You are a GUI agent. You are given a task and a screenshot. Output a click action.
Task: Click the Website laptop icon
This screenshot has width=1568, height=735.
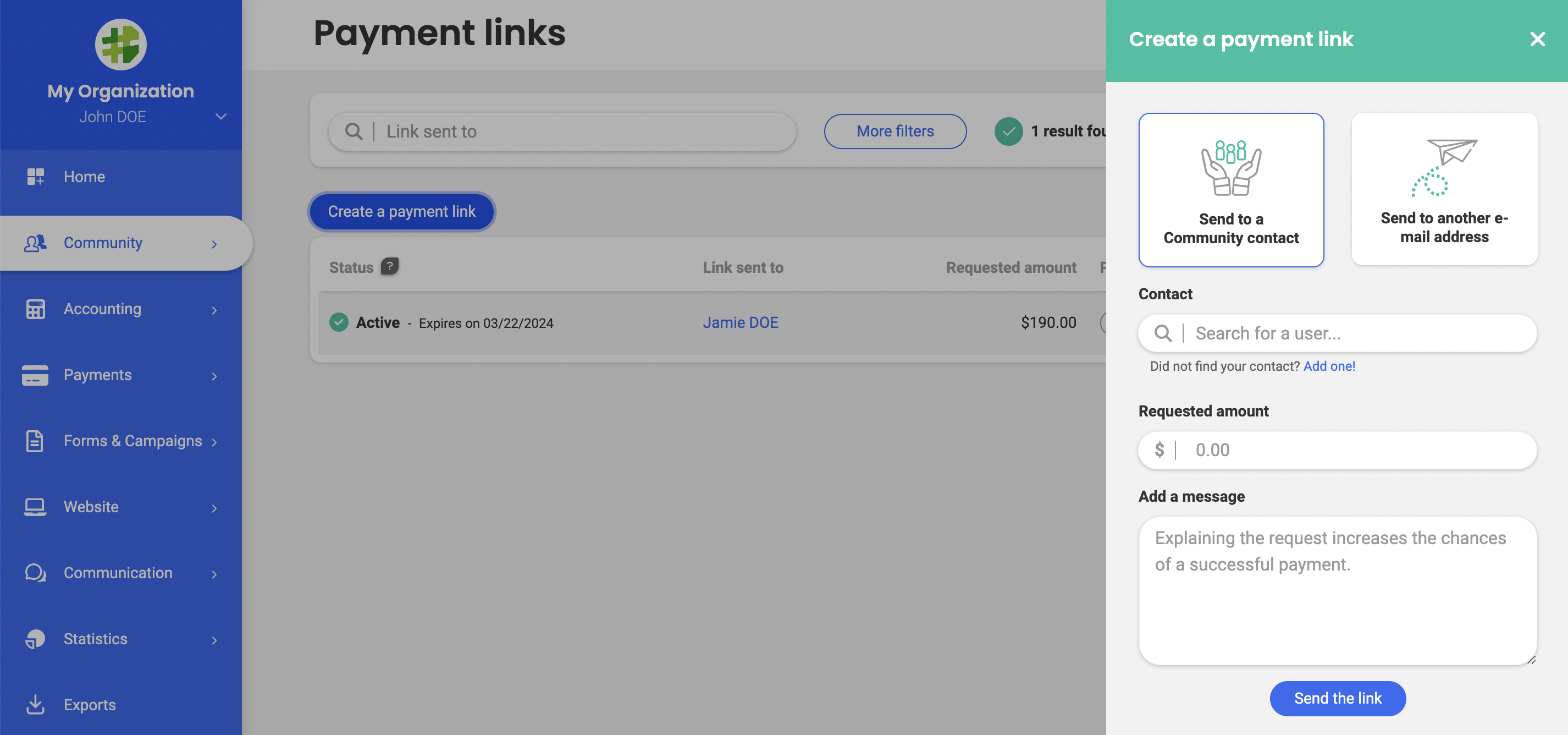pos(35,507)
